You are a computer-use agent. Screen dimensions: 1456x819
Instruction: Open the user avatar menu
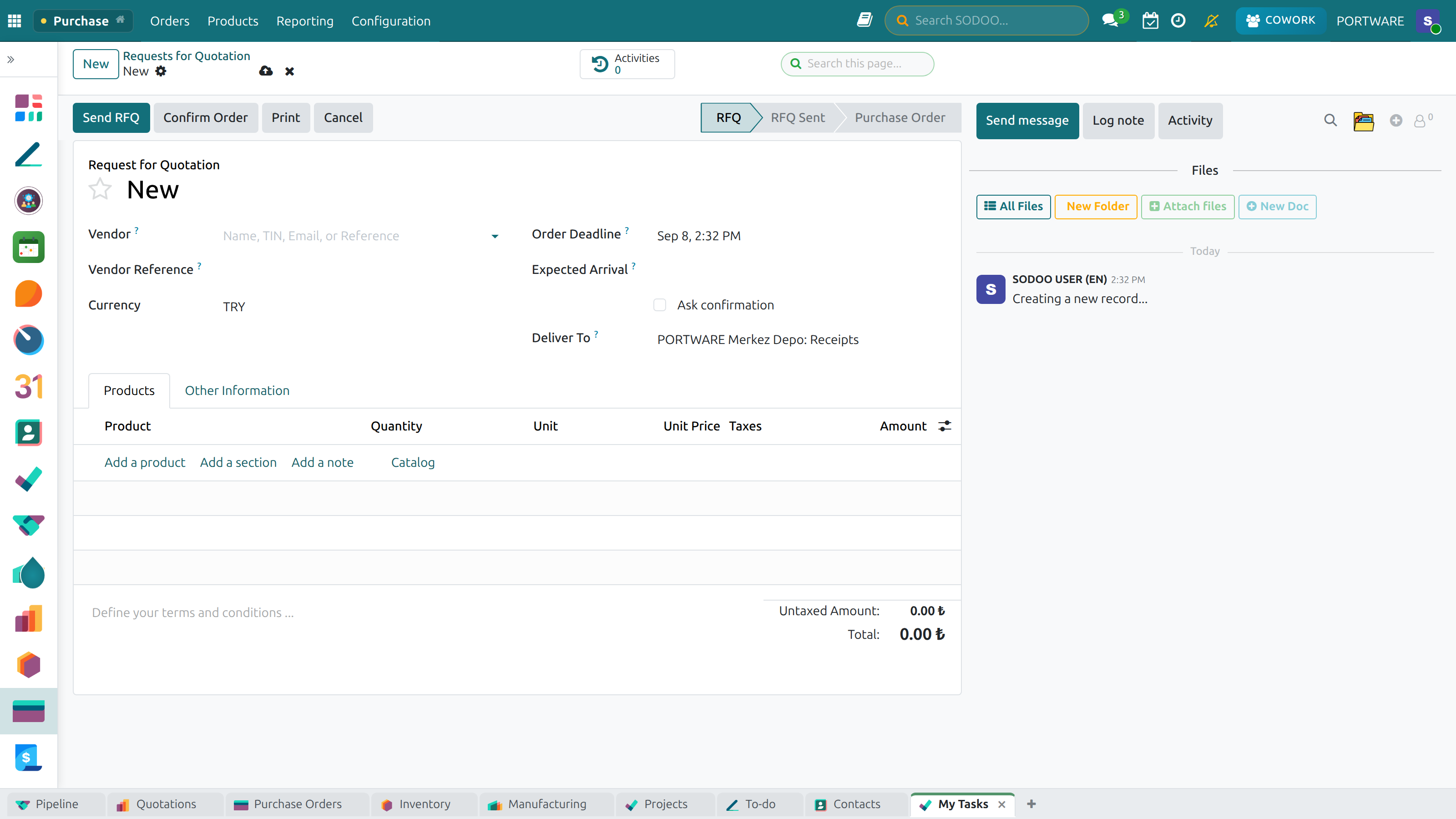[x=1428, y=21]
